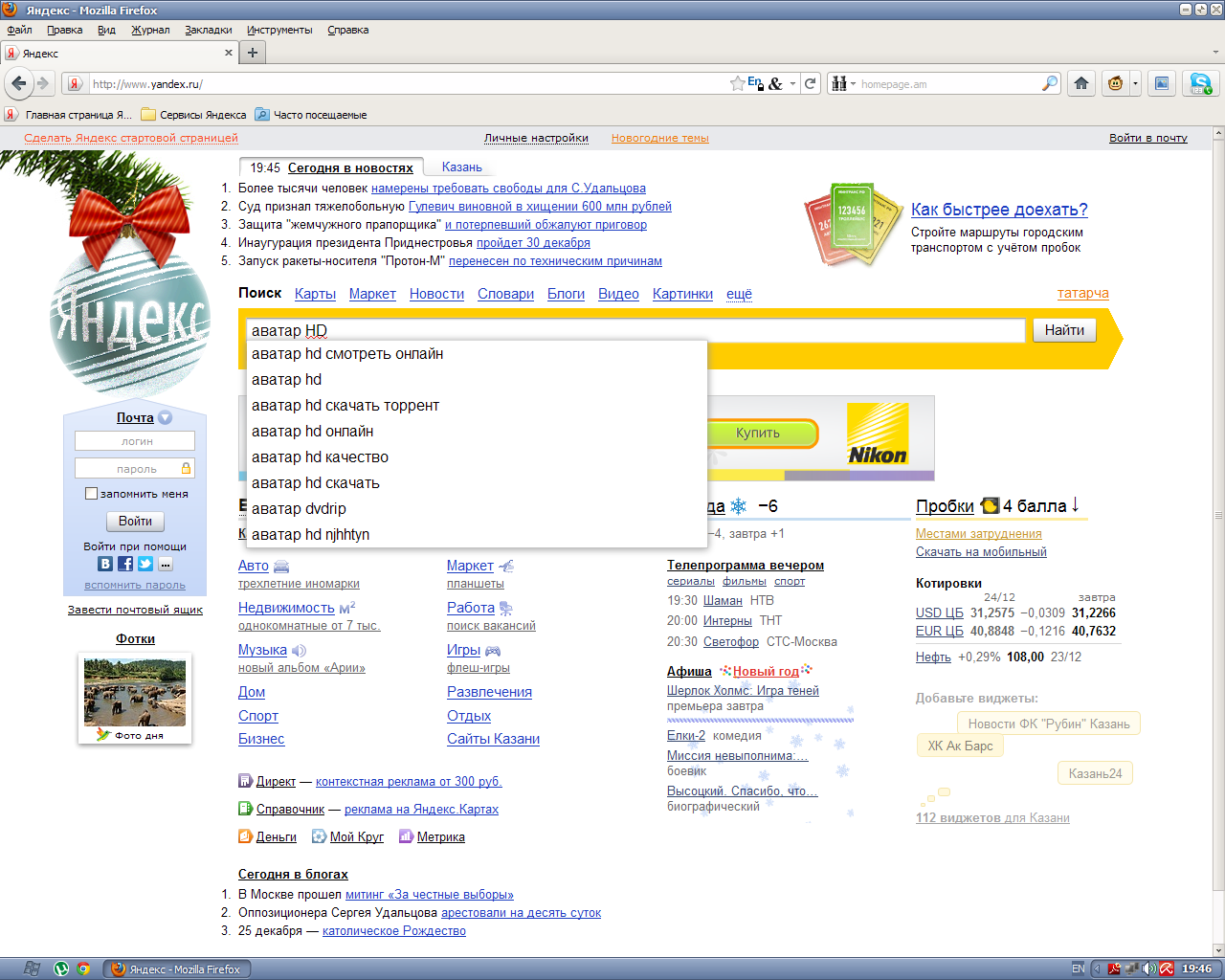Tick the запомнить меня checkbox

(x=91, y=494)
